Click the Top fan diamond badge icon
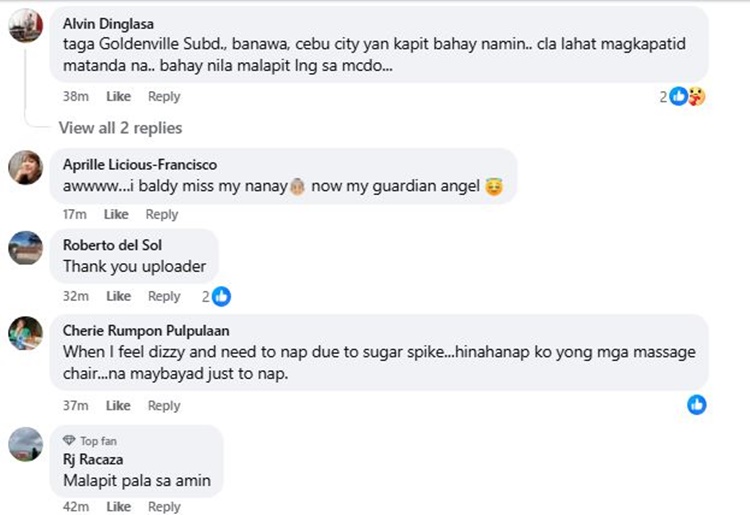Image resolution: width=750 pixels, height=515 pixels. pyautogui.click(x=69, y=440)
